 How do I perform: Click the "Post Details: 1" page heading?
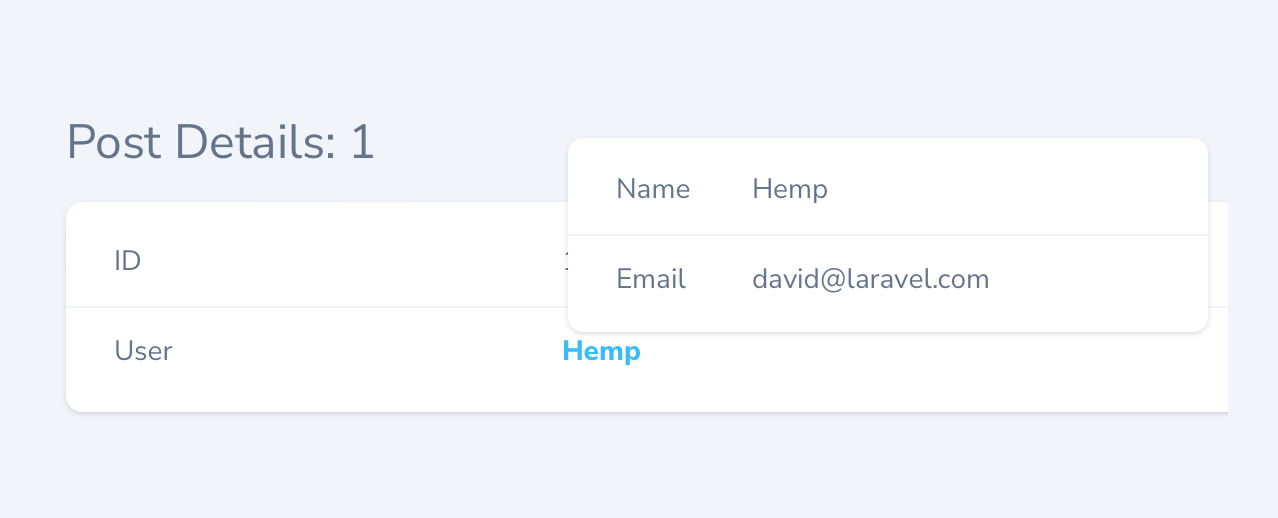click(x=220, y=143)
